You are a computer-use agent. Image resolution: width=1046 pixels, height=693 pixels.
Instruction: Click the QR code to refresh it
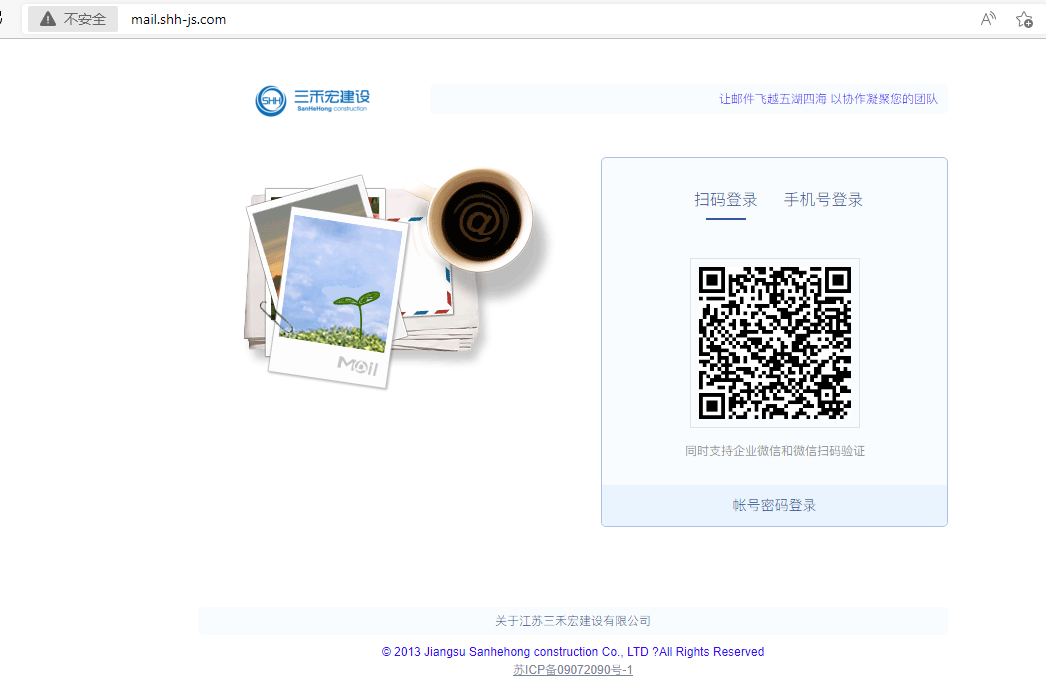[x=774, y=342]
